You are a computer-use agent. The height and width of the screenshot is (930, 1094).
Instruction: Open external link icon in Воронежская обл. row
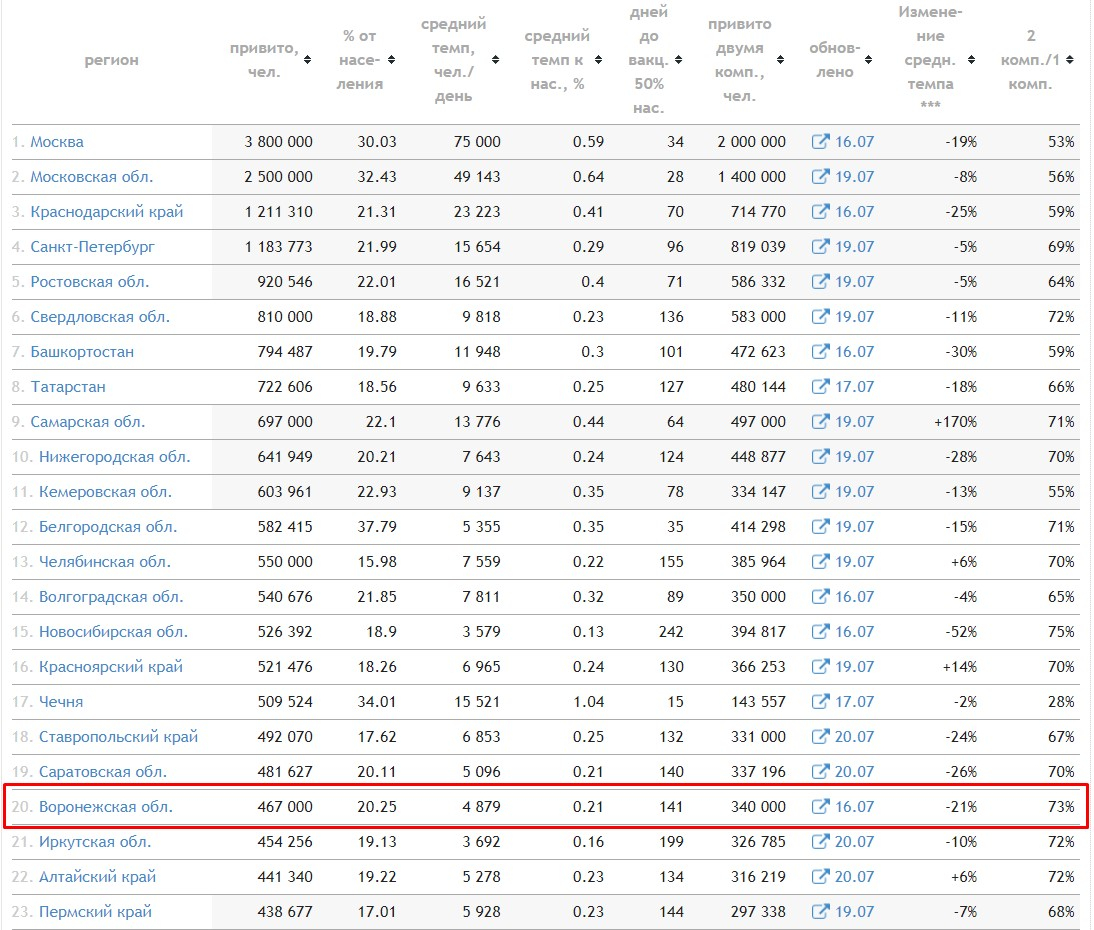(x=820, y=807)
